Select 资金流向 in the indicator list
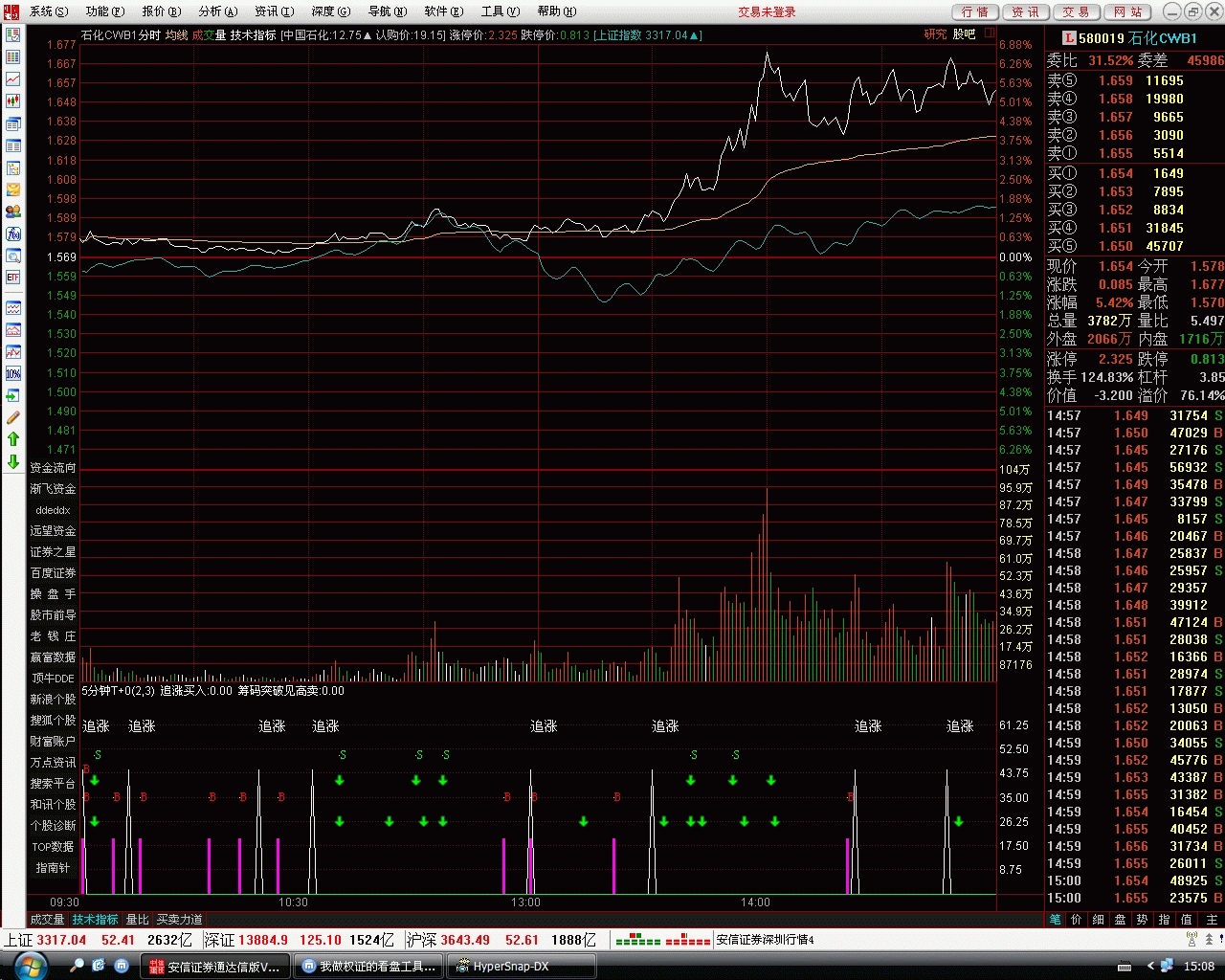 (53, 468)
